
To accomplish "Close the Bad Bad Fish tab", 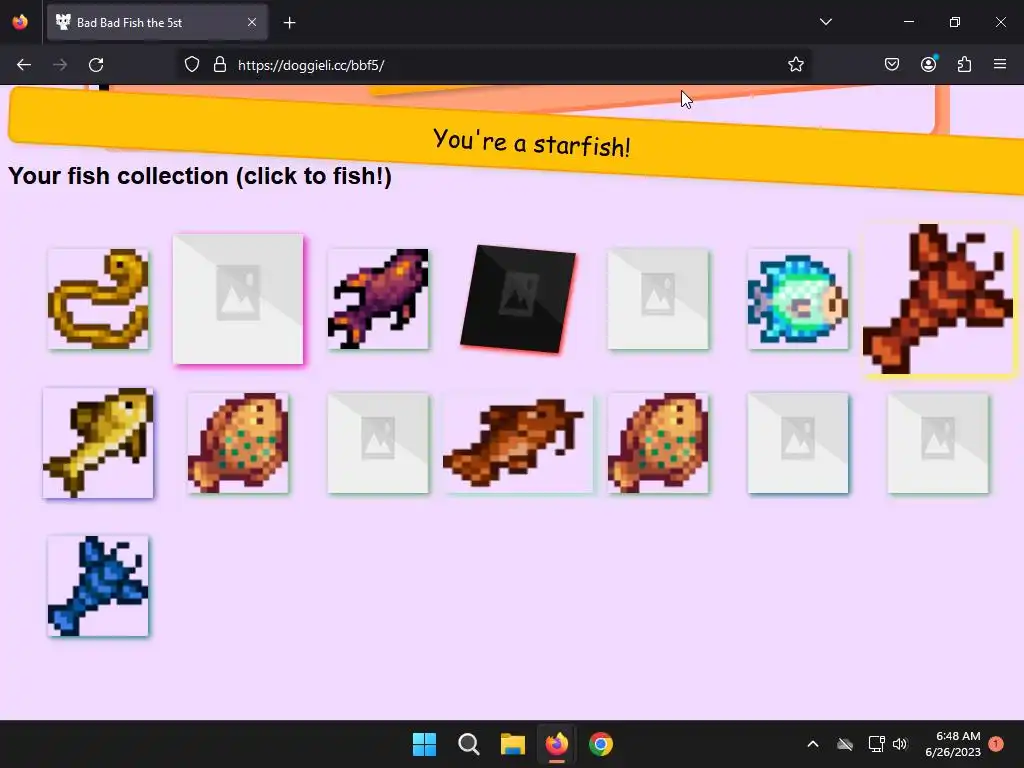I will [x=252, y=22].
